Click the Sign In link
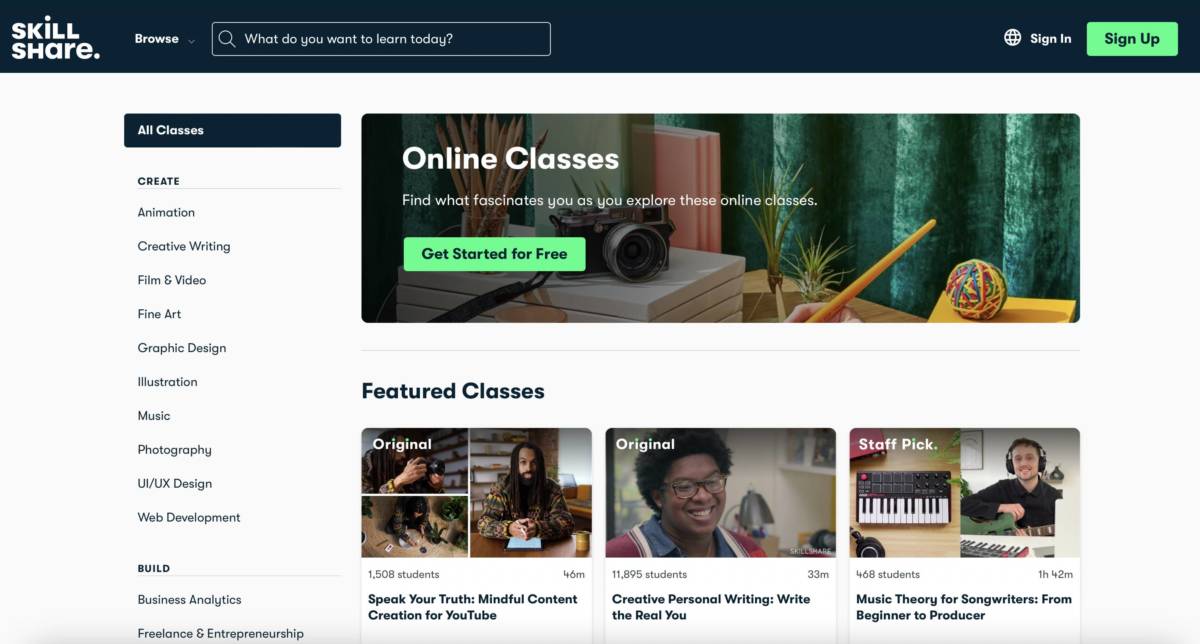 [1050, 39]
